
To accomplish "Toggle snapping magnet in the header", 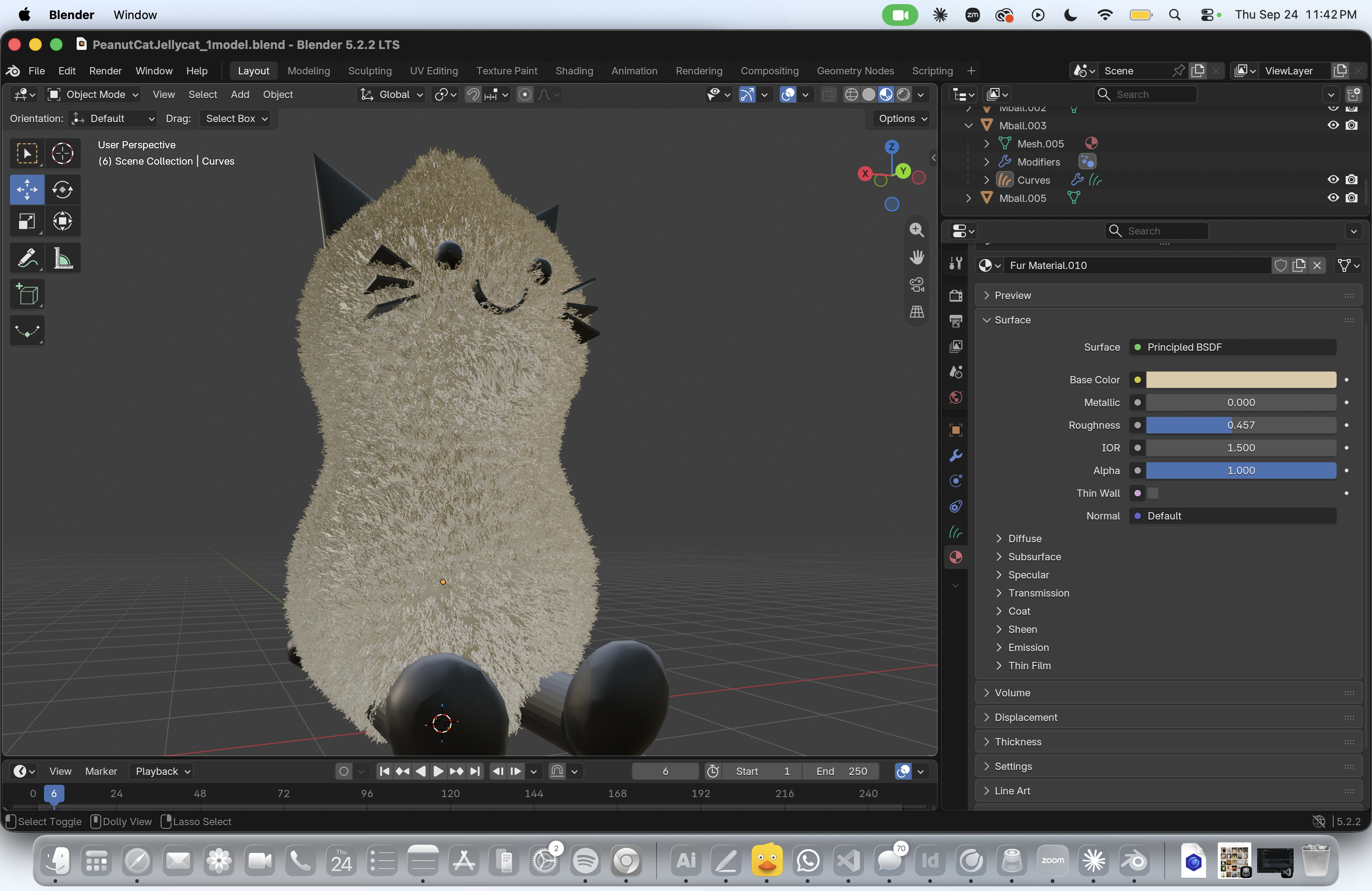I will [473, 94].
